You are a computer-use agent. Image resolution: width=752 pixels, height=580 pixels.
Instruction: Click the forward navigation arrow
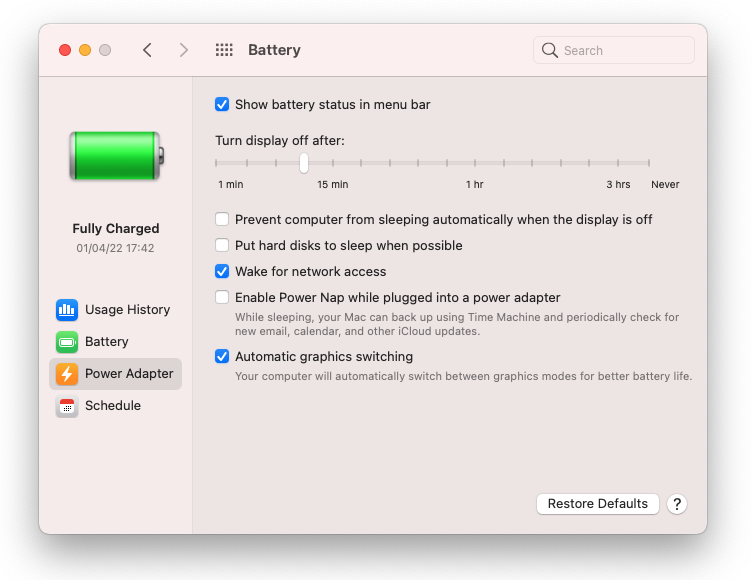click(x=183, y=50)
